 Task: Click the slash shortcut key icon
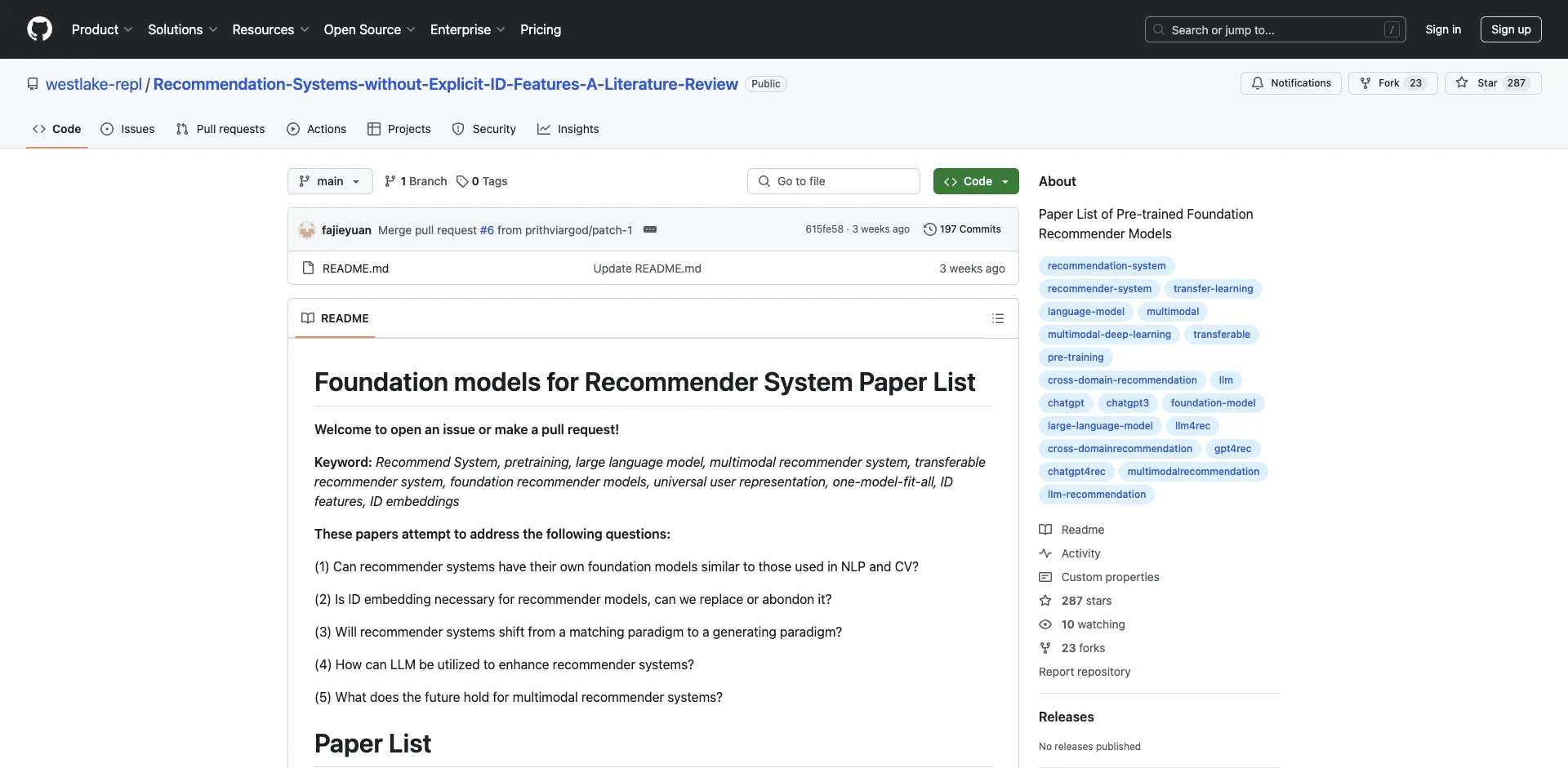tap(1392, 29)
